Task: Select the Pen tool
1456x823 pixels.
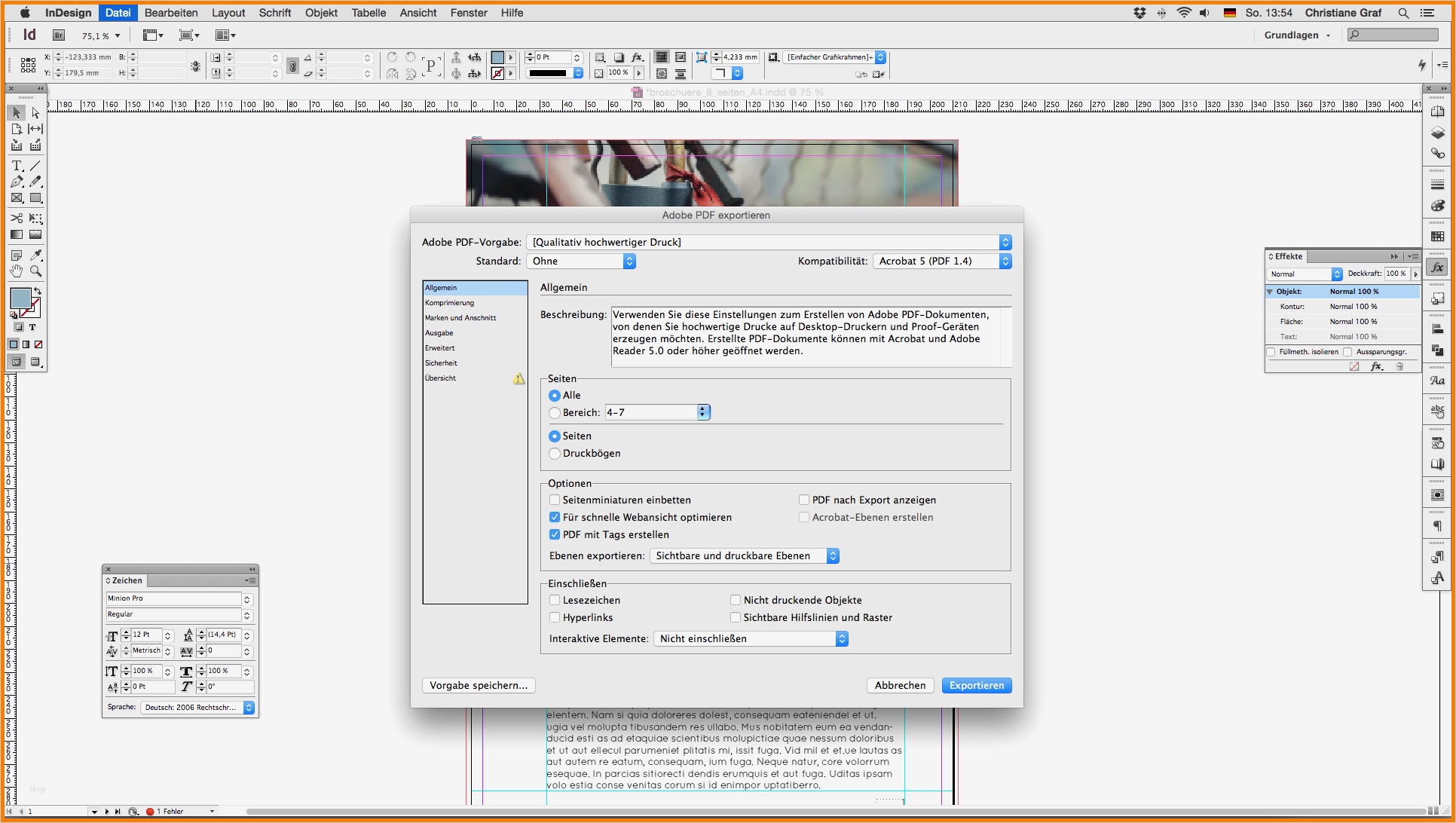Action: (x=17, y=182)
